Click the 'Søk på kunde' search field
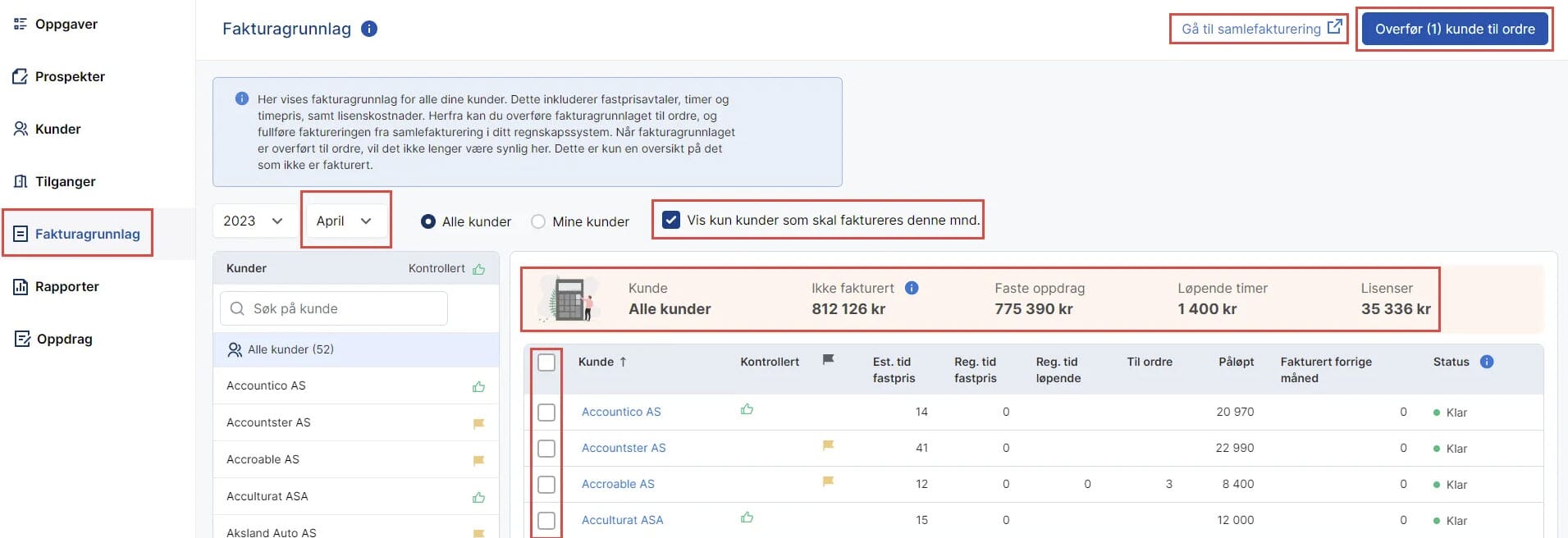 pyautogui.click(x=334, y=308)
